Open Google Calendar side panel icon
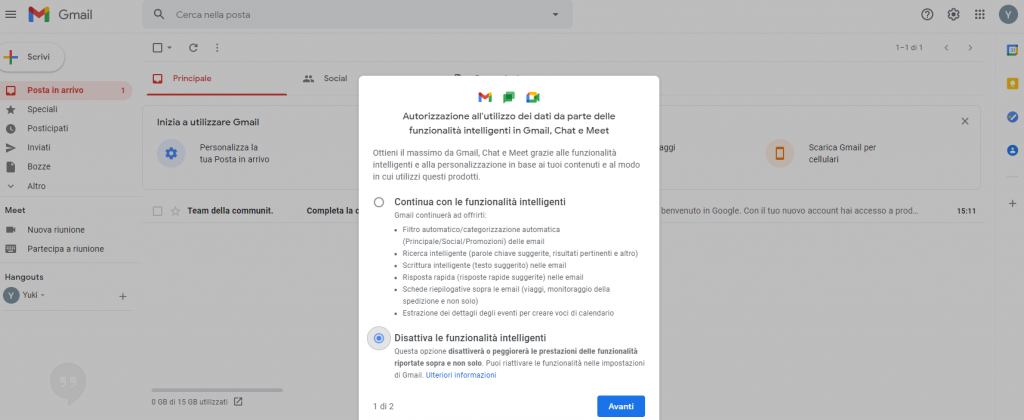This screenshot has width=1024, height=420. coord(1012,50)
